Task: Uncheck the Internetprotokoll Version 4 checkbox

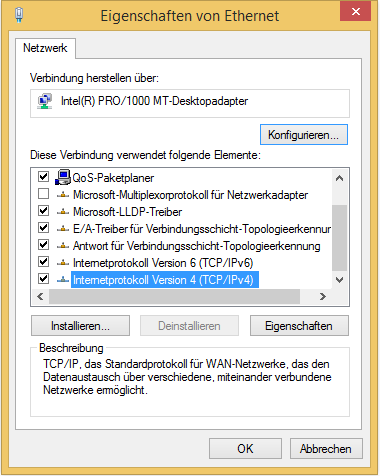Action: point(43,278)
